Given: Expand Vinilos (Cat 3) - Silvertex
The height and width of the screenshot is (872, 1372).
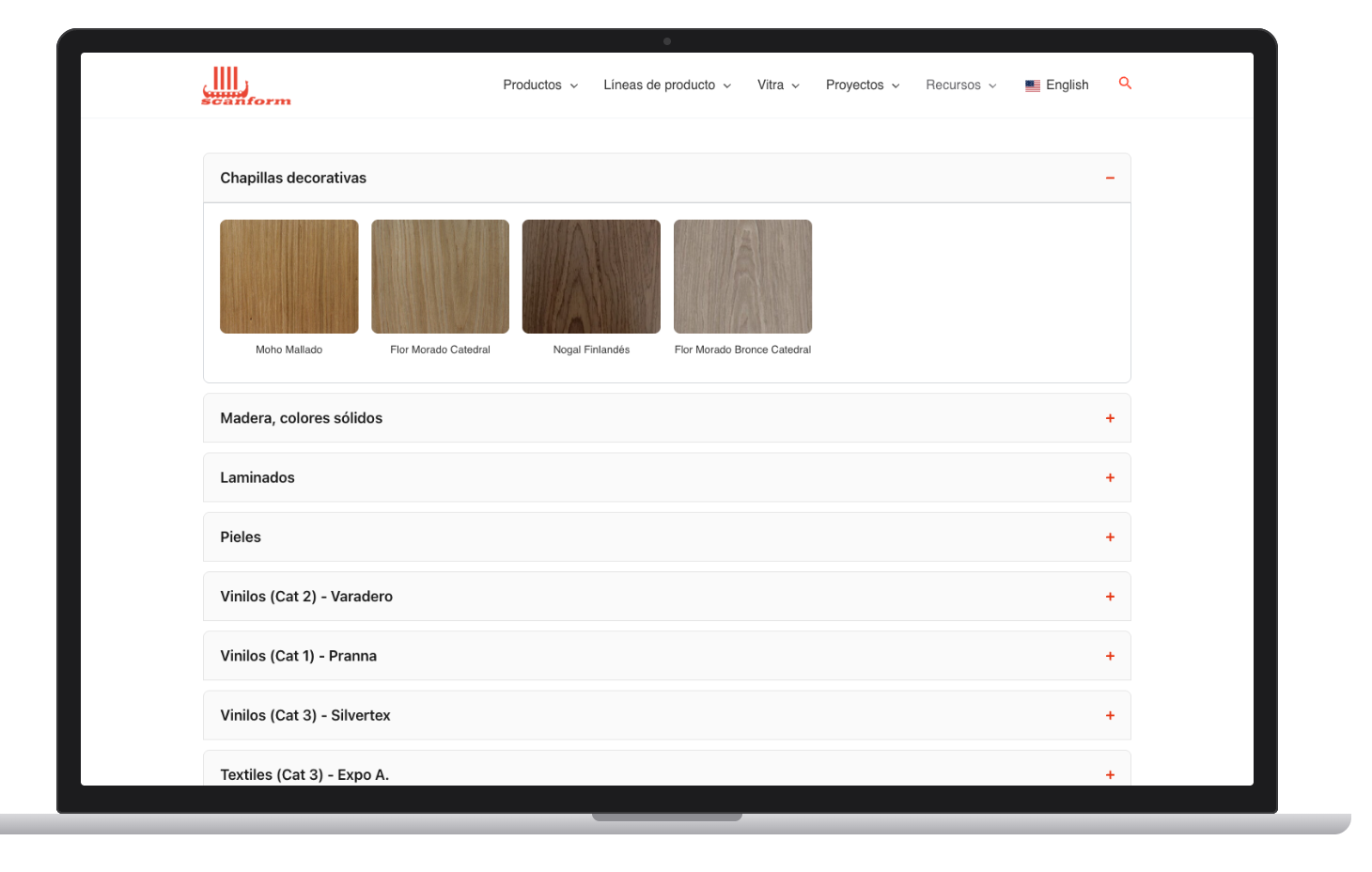Looking at the screenshot, I should click(667, 715).
